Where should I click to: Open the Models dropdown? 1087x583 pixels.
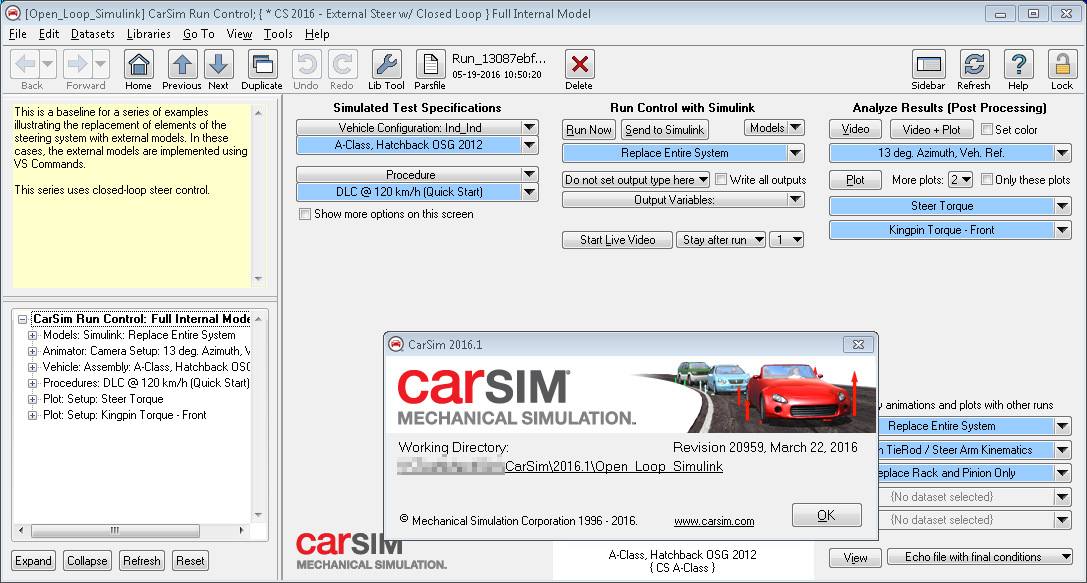[x=774, y=128]
